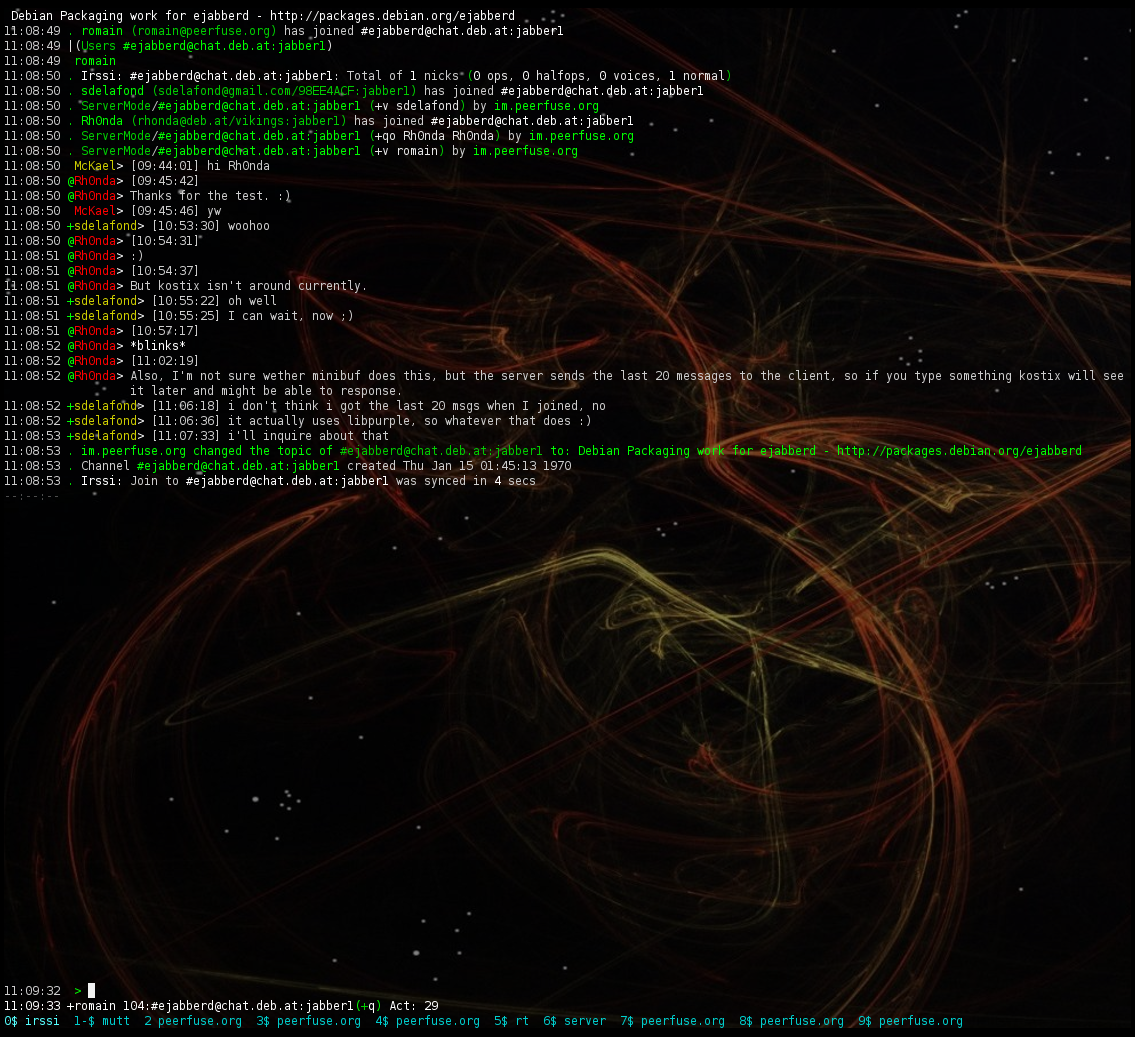Open the '8$ peerfuse.org' tab
The height and width of the screenshot is (1037, 1135).
click(x=791, y=1020)
